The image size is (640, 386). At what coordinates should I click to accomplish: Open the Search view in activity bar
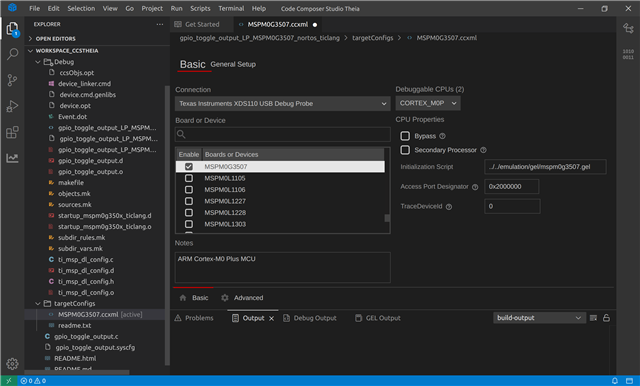tap(12, 54)
